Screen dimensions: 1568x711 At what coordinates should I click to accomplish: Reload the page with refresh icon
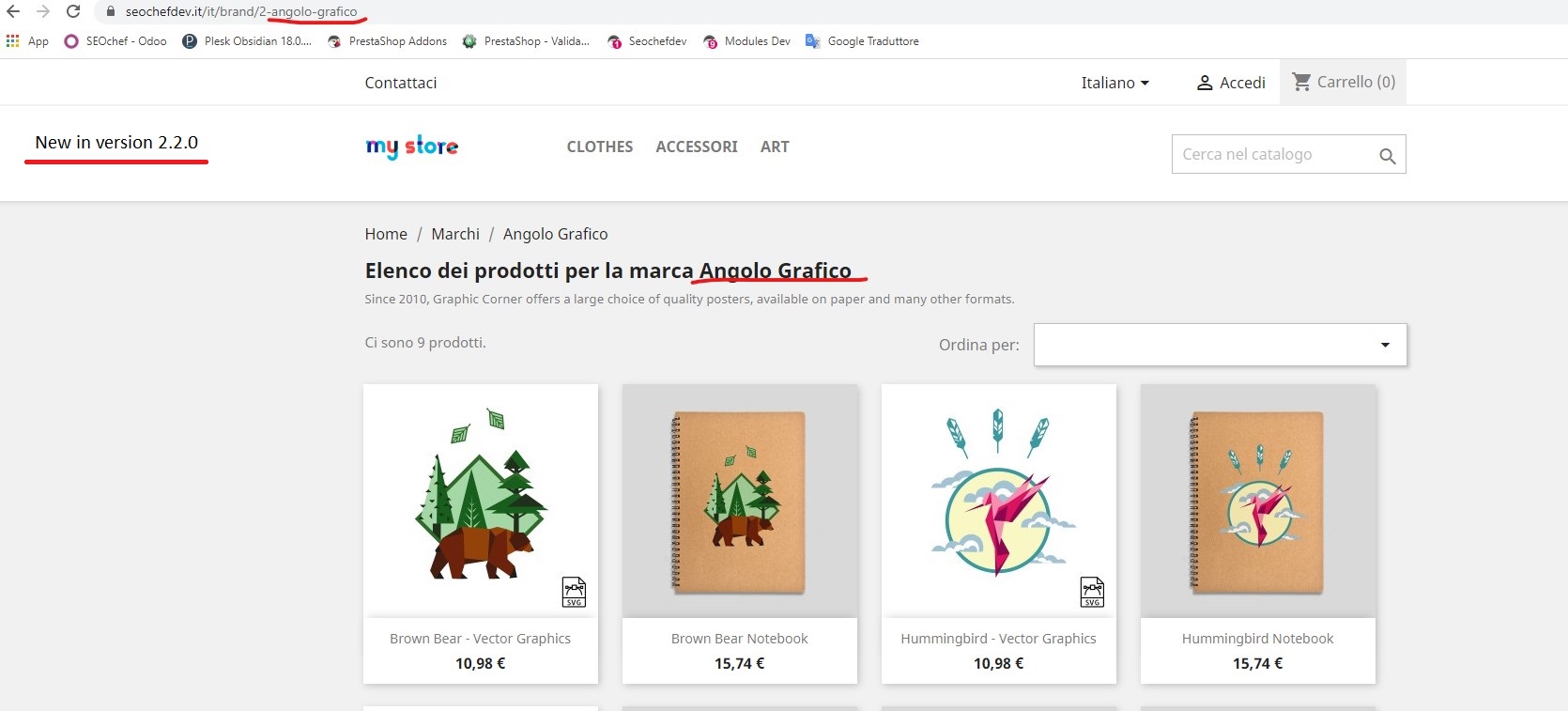coord(73,12)
